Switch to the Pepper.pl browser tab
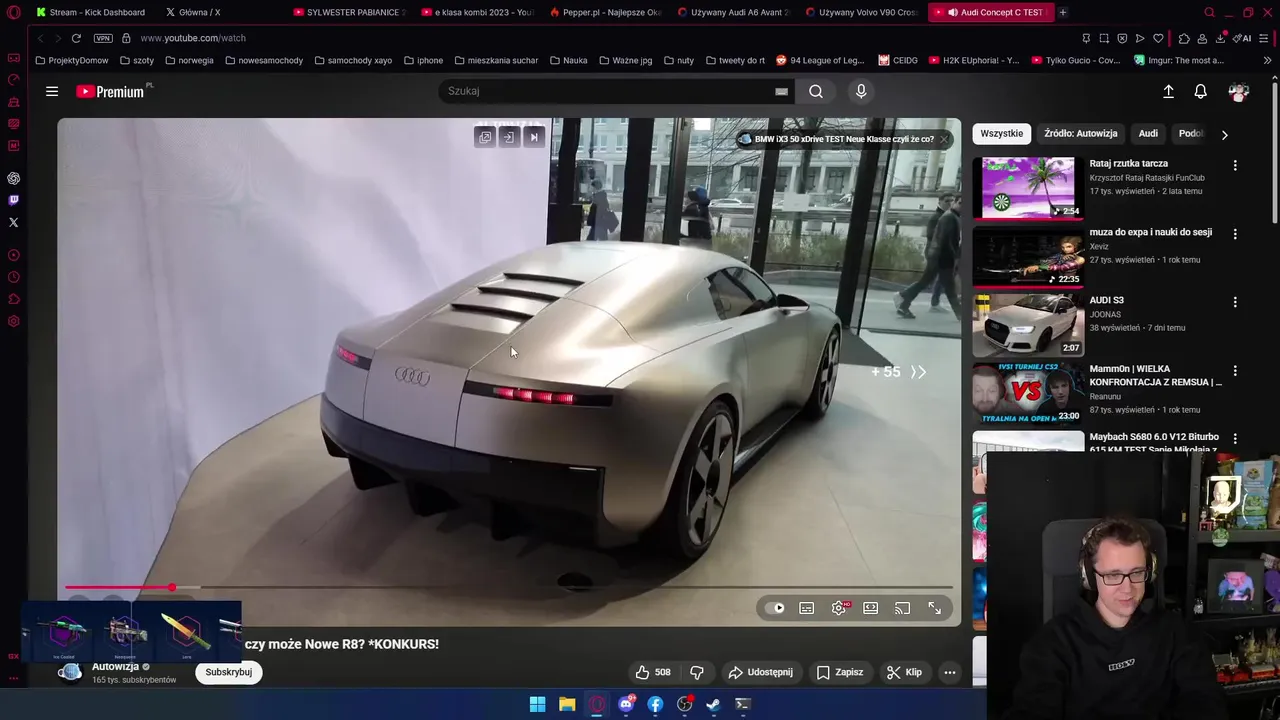The image size is (1280, 720). pos(605,12)
